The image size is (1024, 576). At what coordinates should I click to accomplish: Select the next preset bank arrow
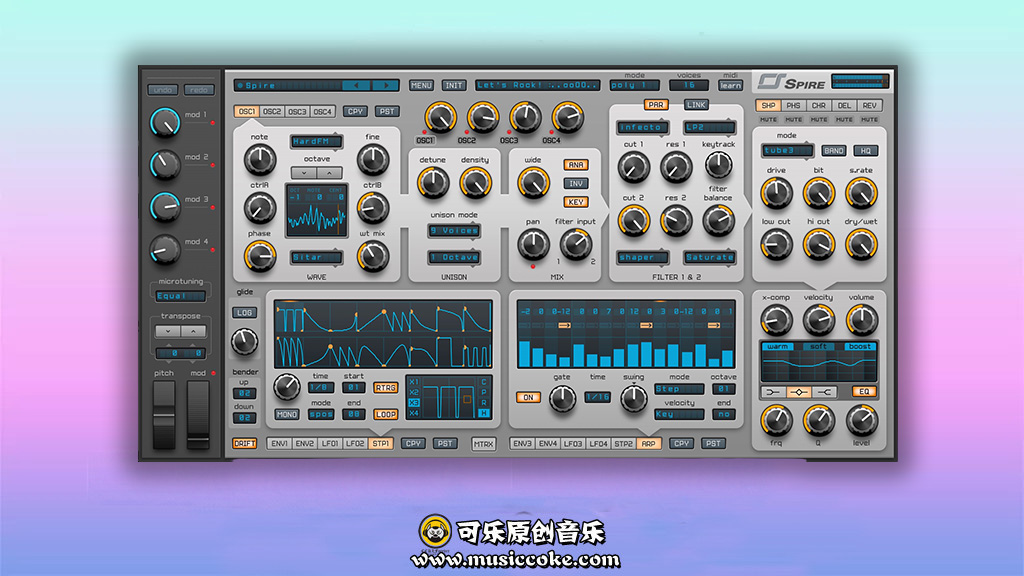(x=385, y=85)
